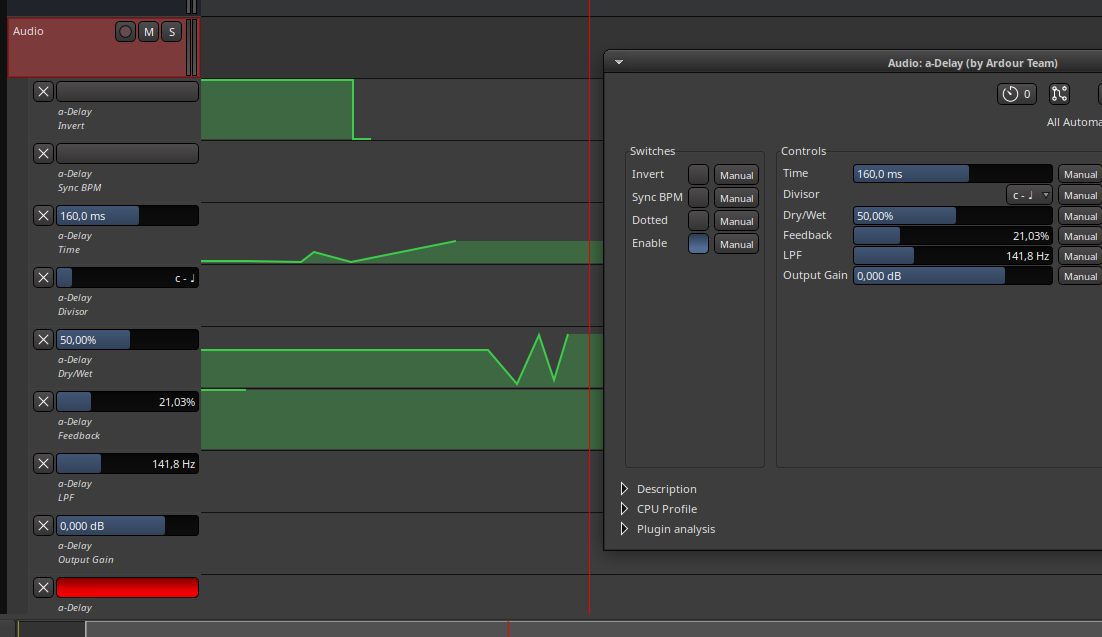Hide the a-Delay Invert automation lane

43,92
